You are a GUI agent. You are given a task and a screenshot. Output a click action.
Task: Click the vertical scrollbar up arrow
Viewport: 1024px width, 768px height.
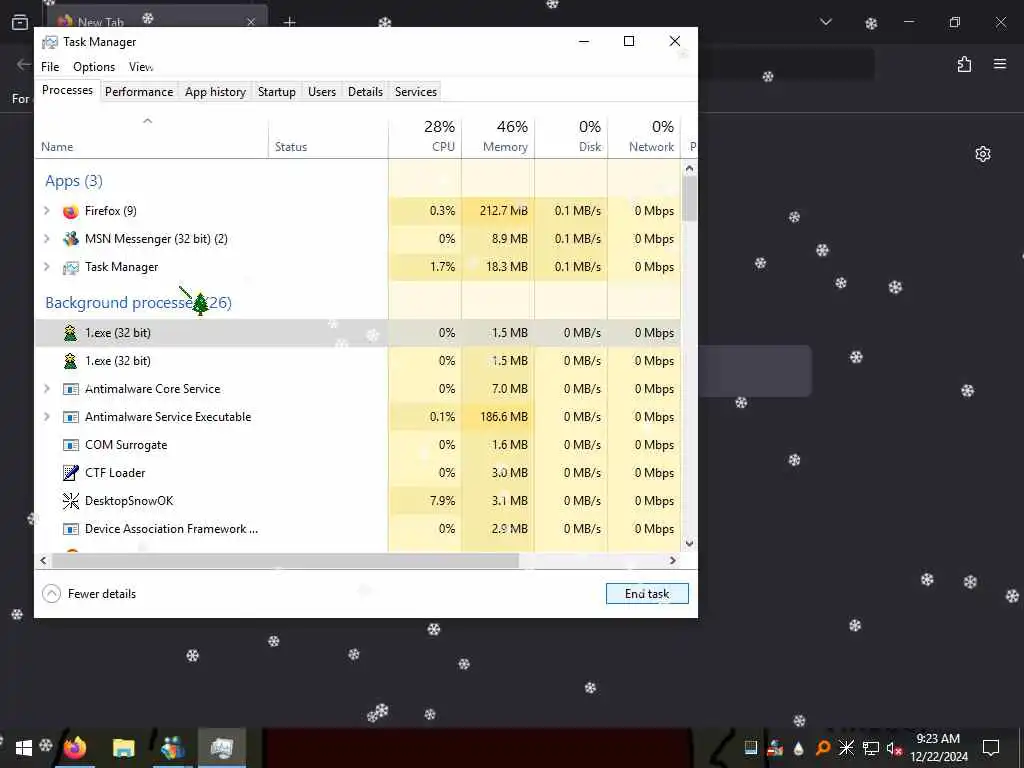pyautogui.click(x=689, y=168)
